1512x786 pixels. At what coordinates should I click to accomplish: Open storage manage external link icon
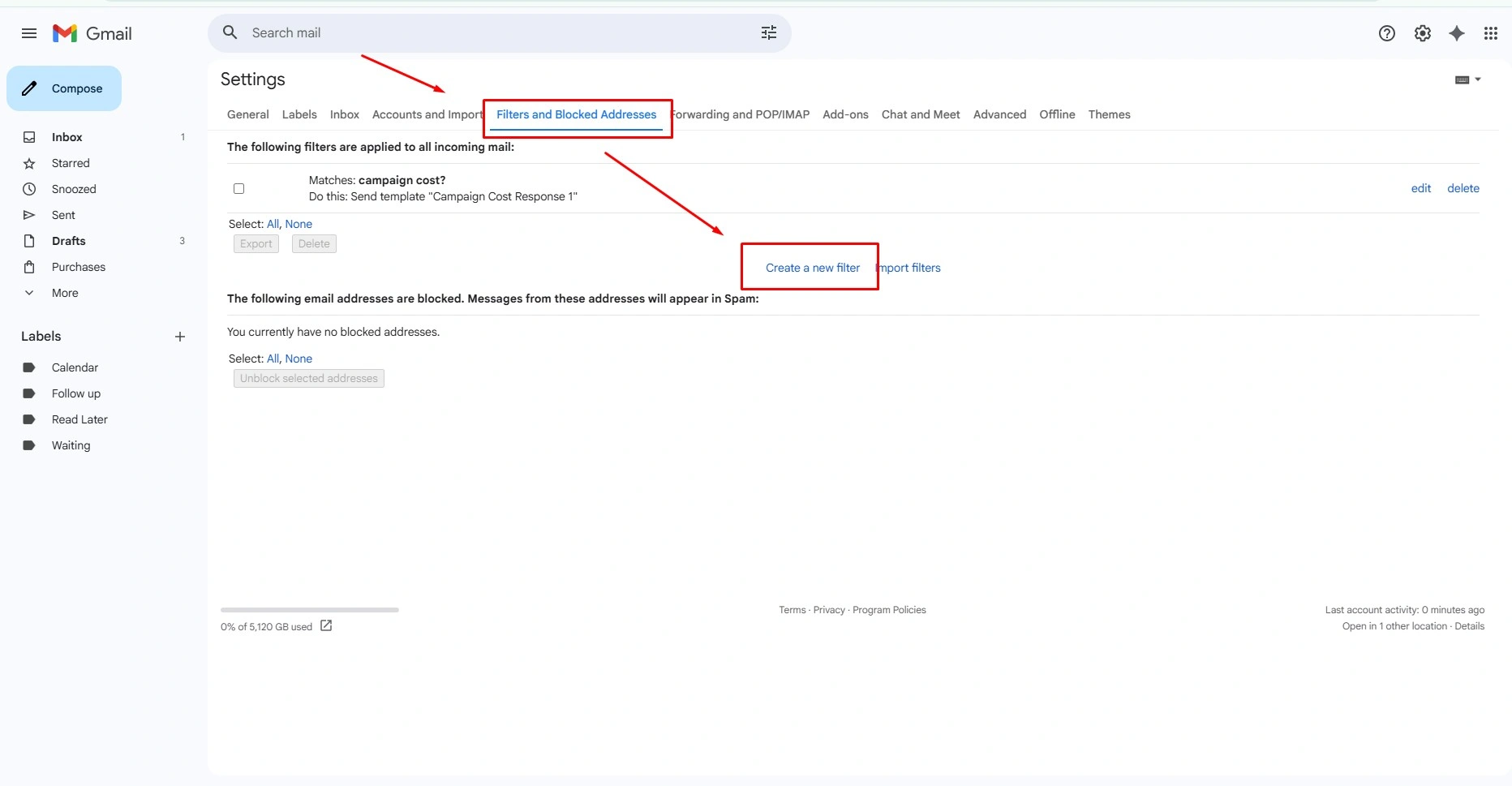click(326, 625)
